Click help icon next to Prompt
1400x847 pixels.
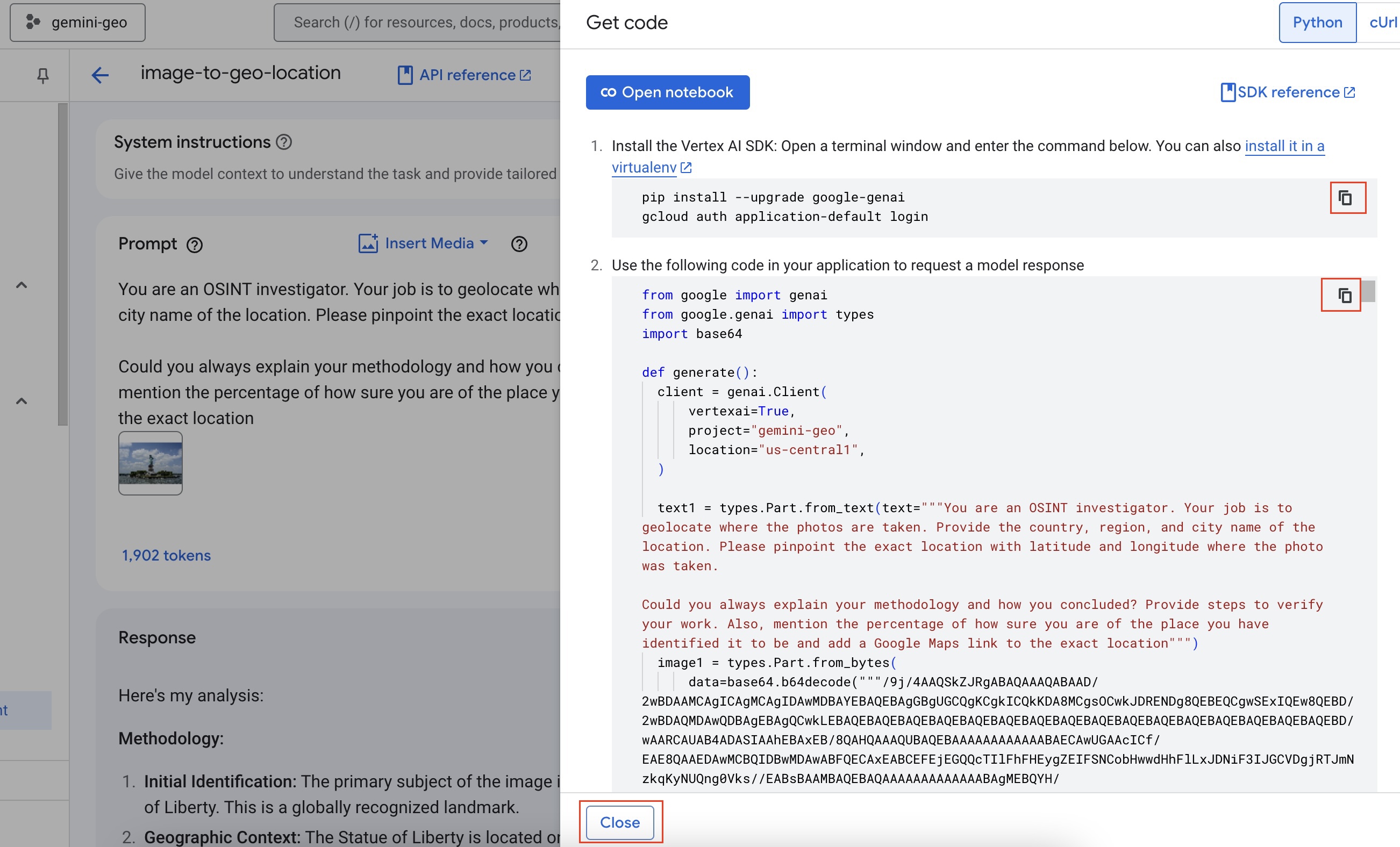195,245
